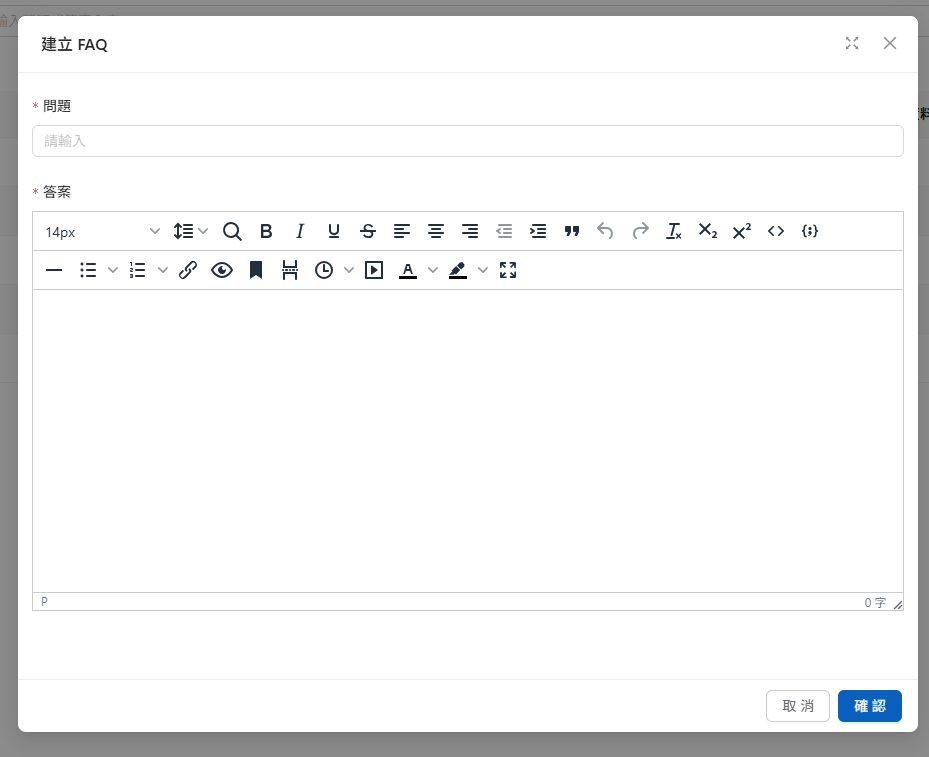Click the find and replace magnifier icon
The height and width of the screenshot is (757, 929).
point(232,231)
